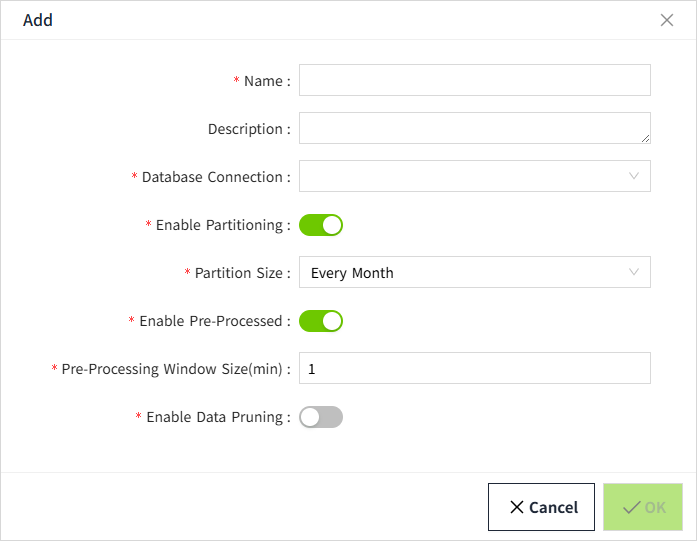Focus the Name text field
Screen dimensions: 697x541
(x=474, y=80)
